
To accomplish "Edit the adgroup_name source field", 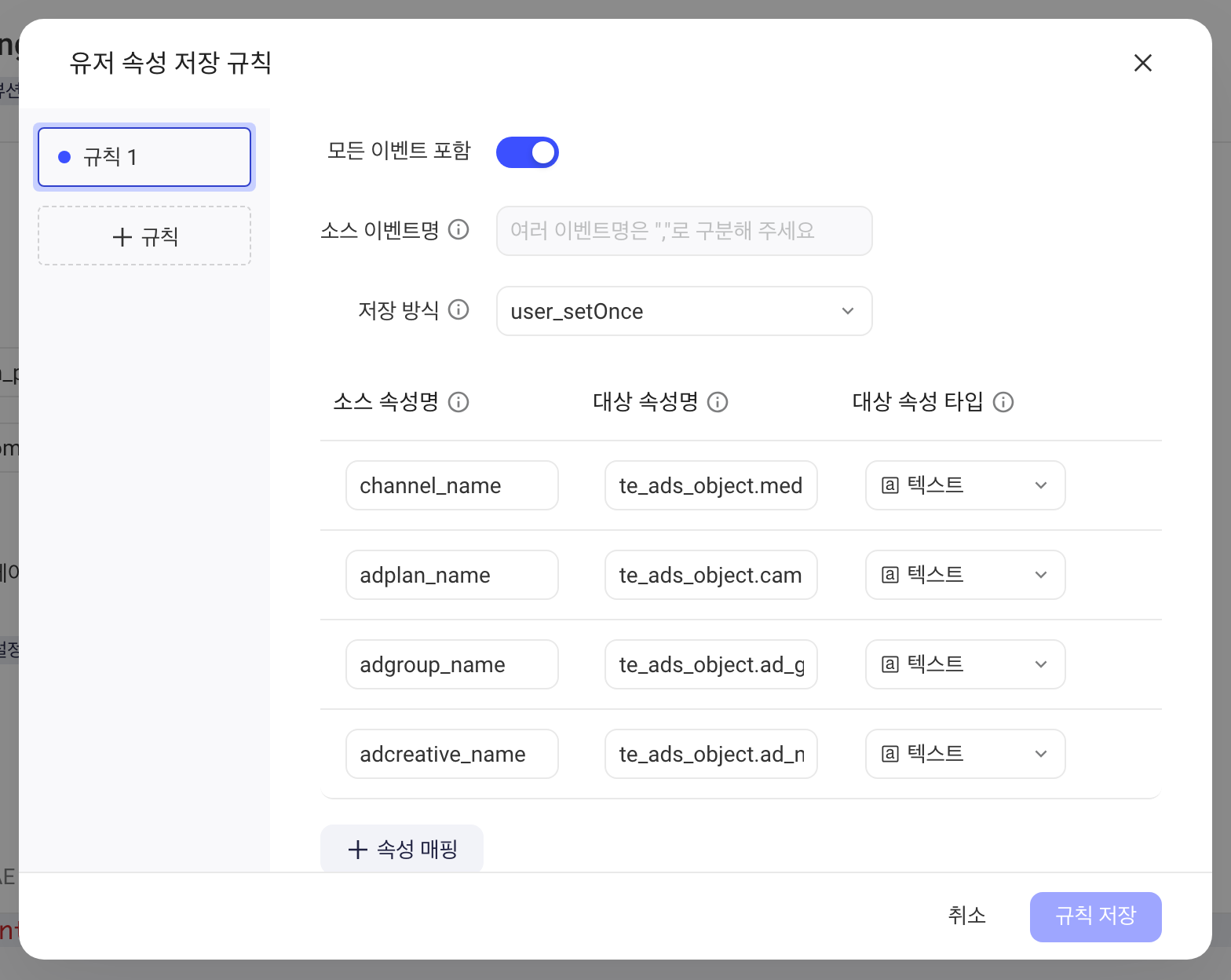I will (452, 664).
